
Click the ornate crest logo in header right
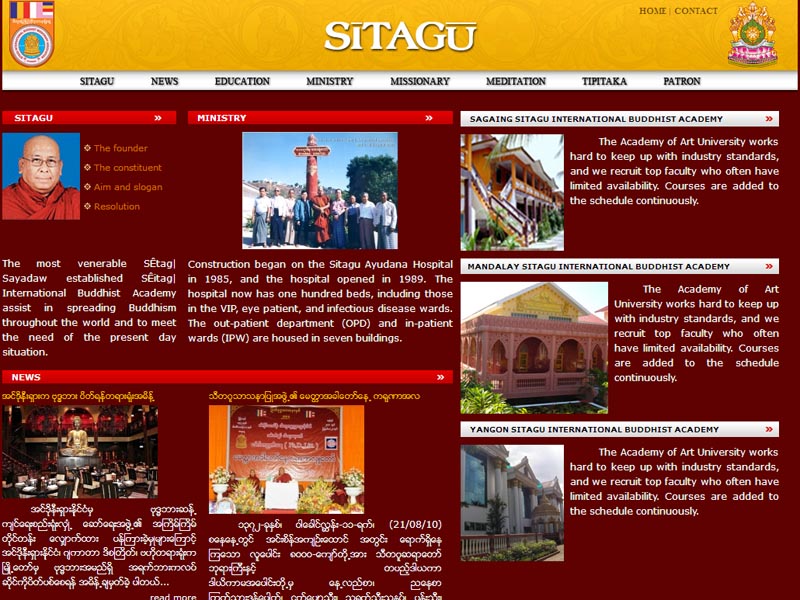(753, 35)
